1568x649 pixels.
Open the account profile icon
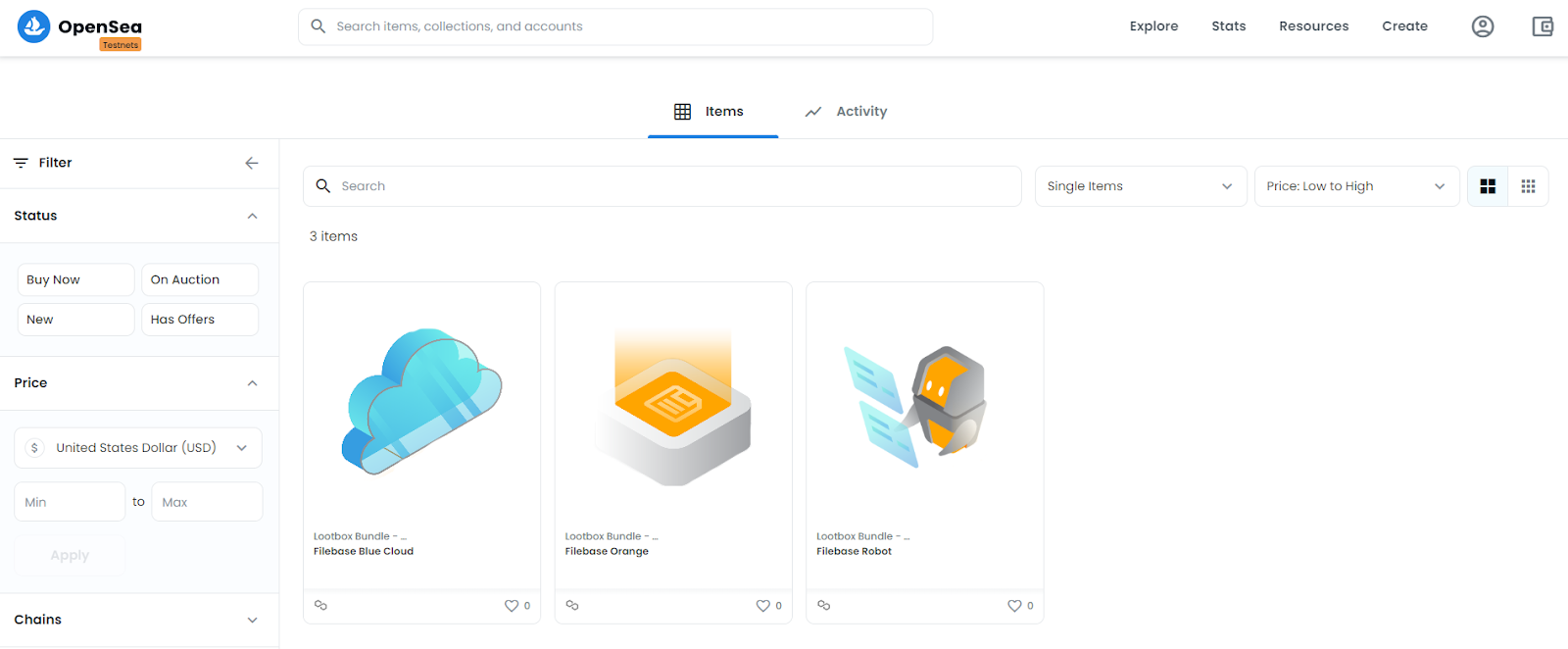pyautogui.click(x=1483, y=26)
